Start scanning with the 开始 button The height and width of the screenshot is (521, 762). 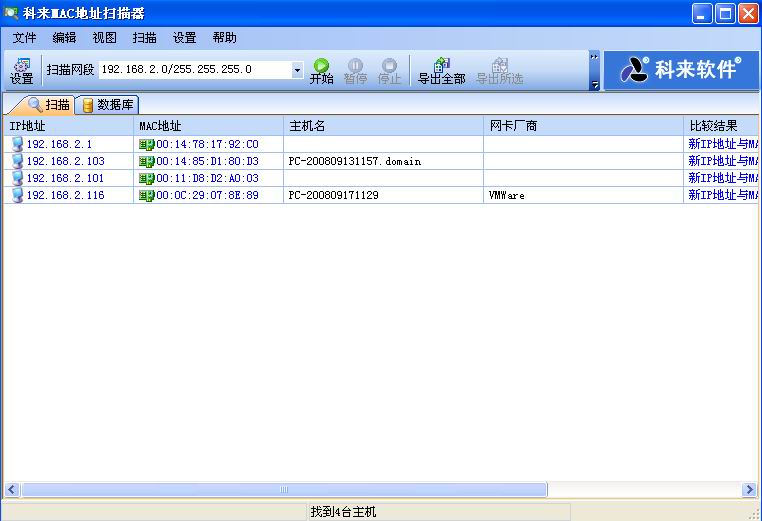tap(321, 71)
